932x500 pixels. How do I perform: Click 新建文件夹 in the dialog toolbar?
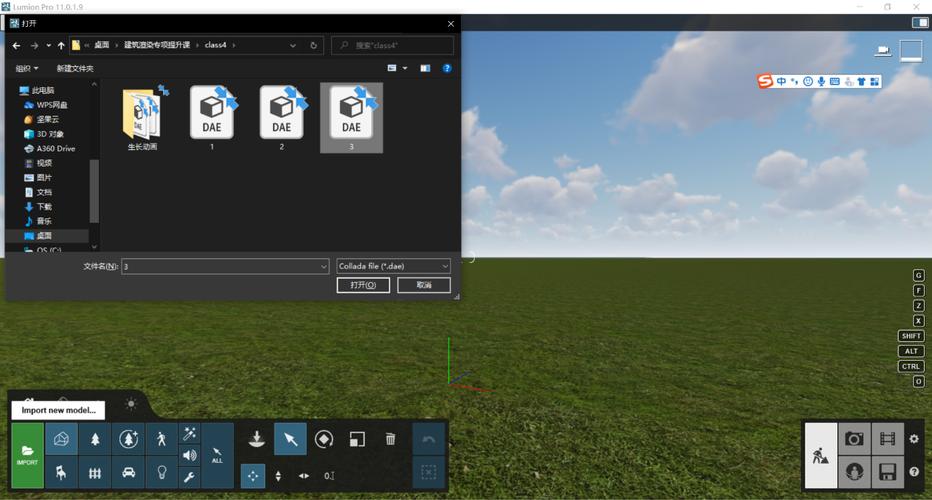[75, 68]
